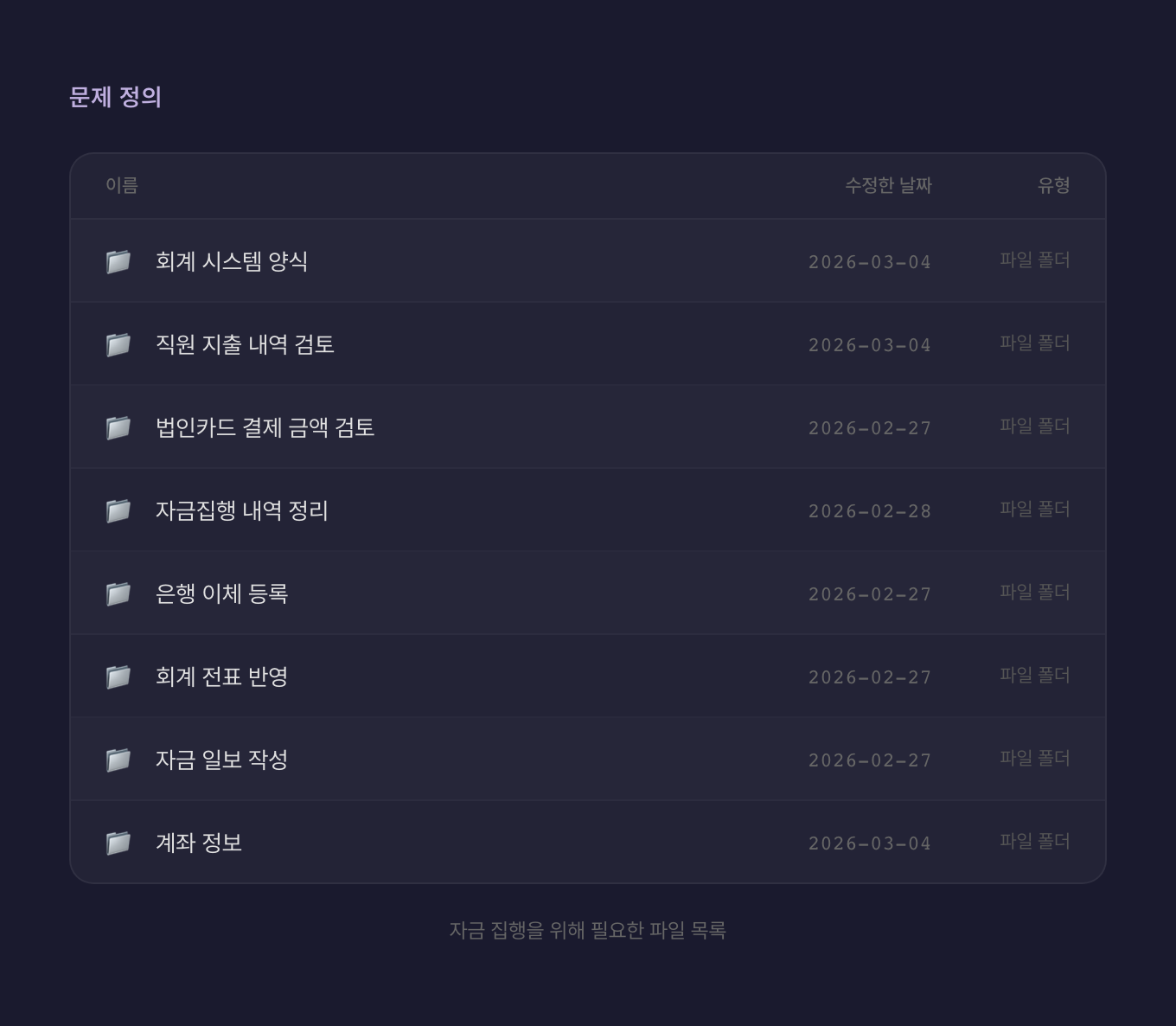Click the folder icon beside 자금 일보 작성

coord(118,760)
